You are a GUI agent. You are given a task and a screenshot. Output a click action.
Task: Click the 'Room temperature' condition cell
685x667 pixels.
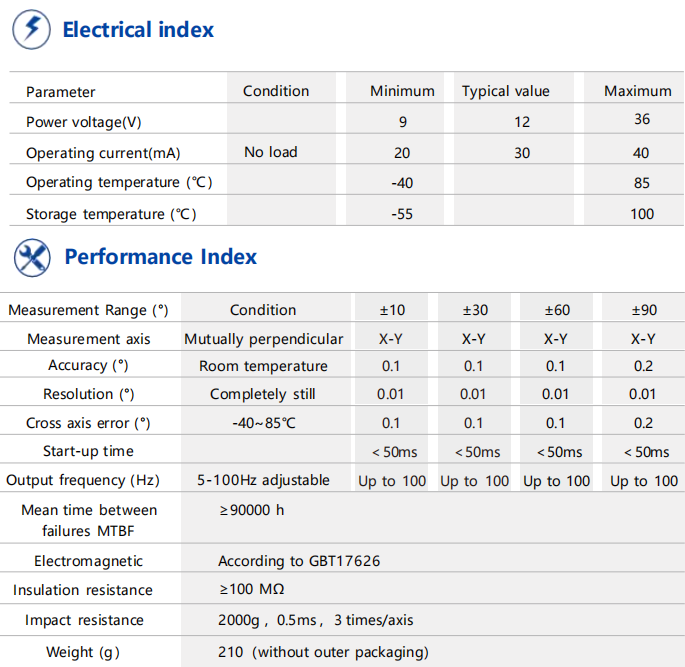263,366
